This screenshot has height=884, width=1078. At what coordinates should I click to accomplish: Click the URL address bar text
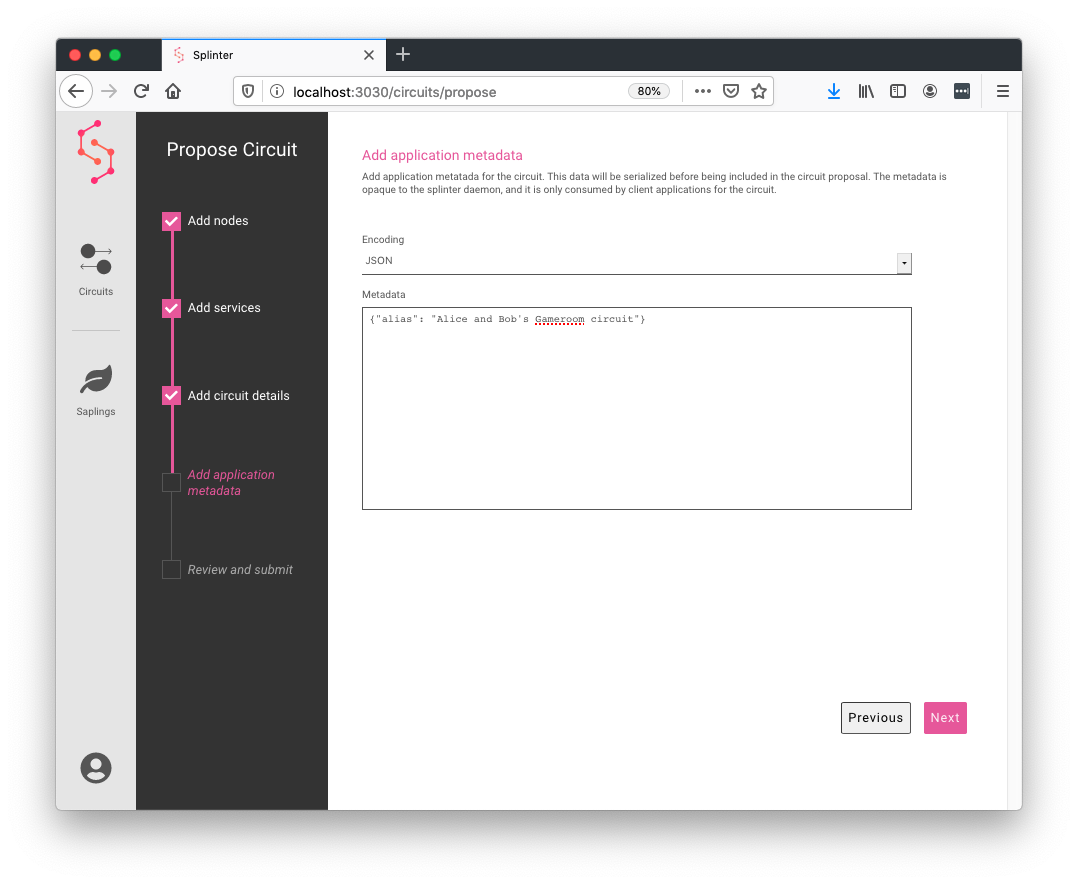pos(395,92)
